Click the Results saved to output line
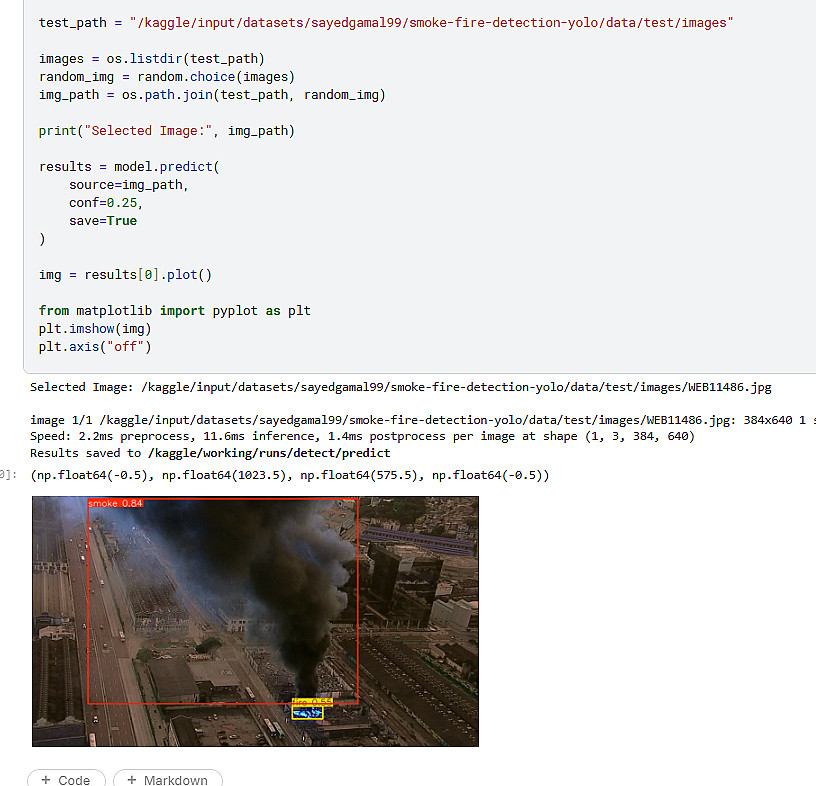 [210, 453]
